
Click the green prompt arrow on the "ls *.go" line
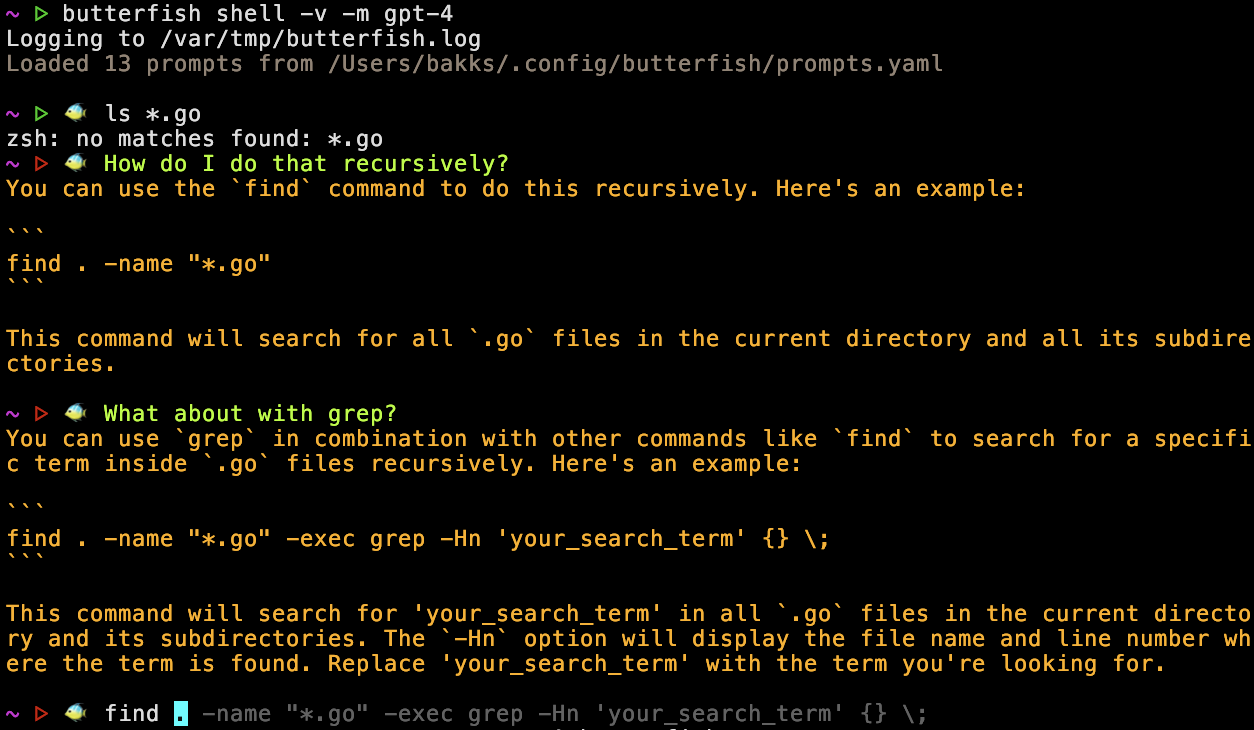pos(41,114)
